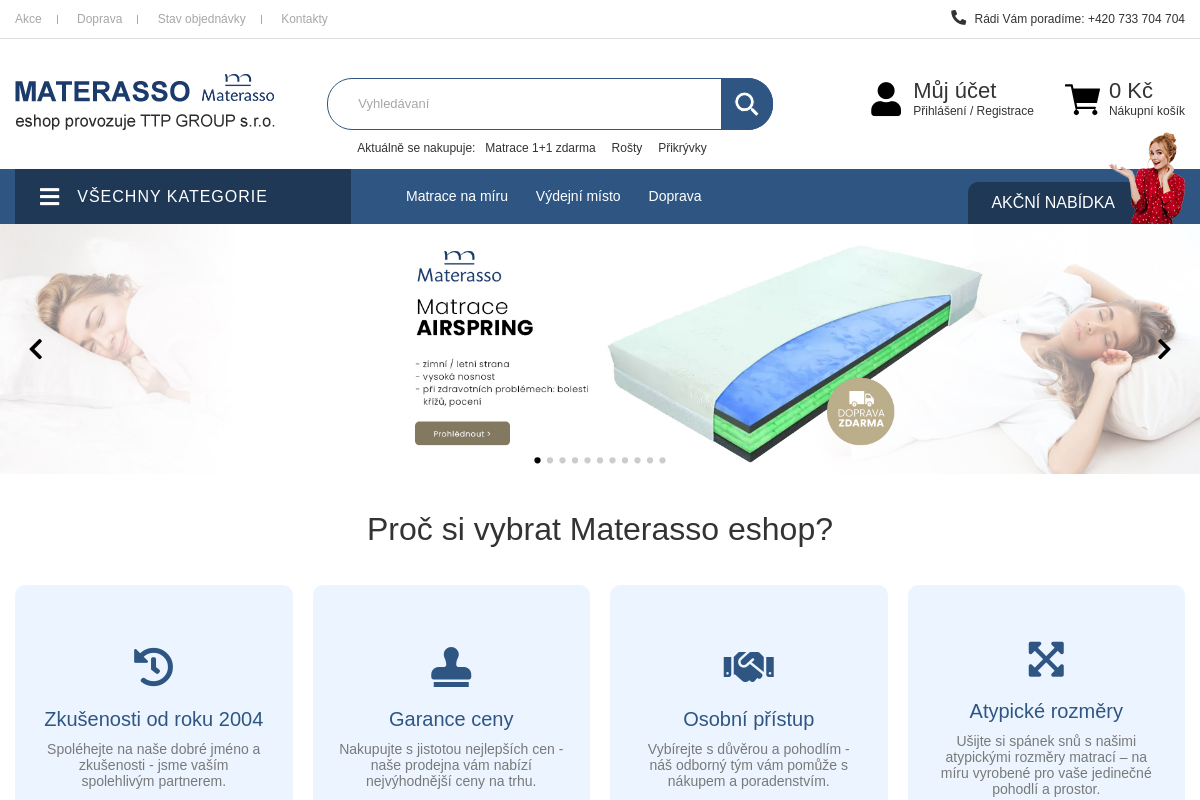Click the handshake icon

[749, 667]
